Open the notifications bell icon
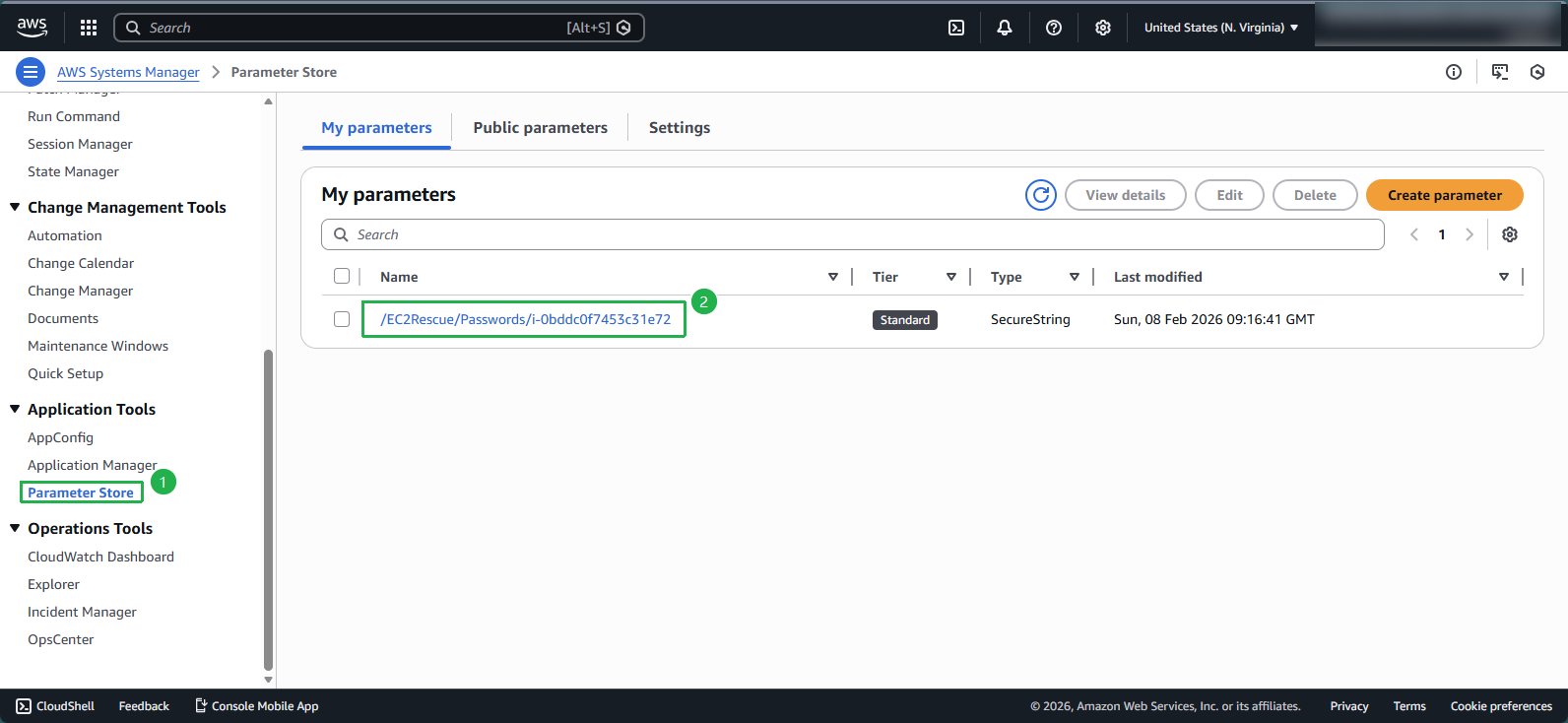This screenshot has width=1568, height=723. click(x=1005, y=28)
